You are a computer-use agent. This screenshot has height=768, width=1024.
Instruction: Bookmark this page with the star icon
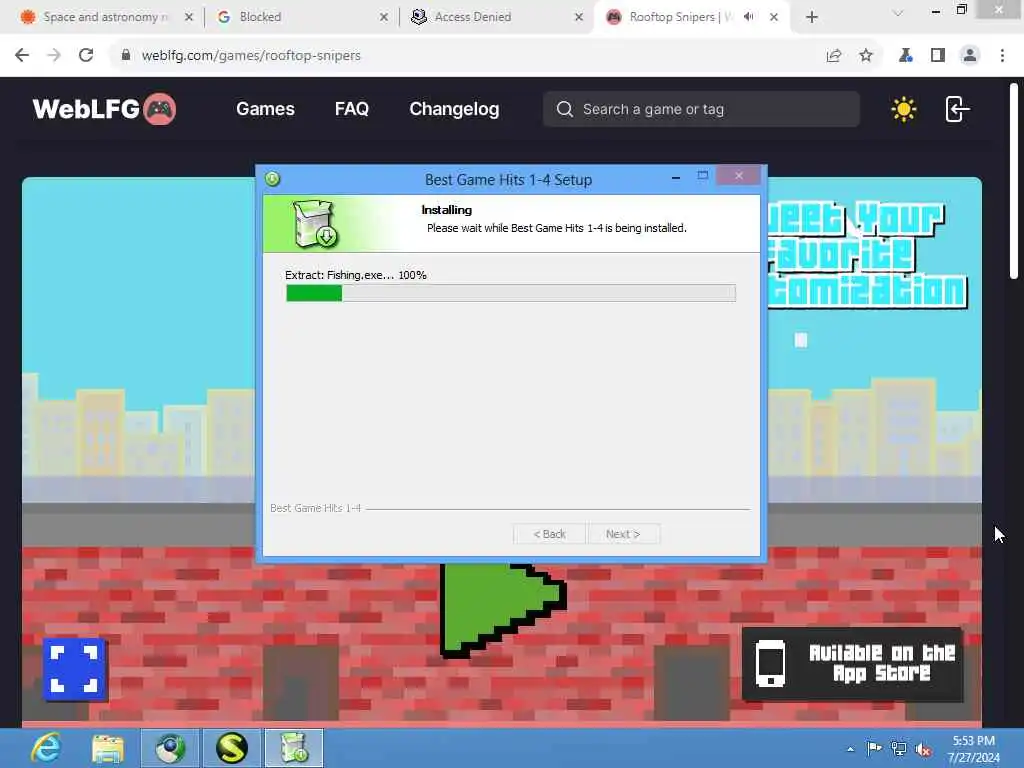[x=866, y=56]
